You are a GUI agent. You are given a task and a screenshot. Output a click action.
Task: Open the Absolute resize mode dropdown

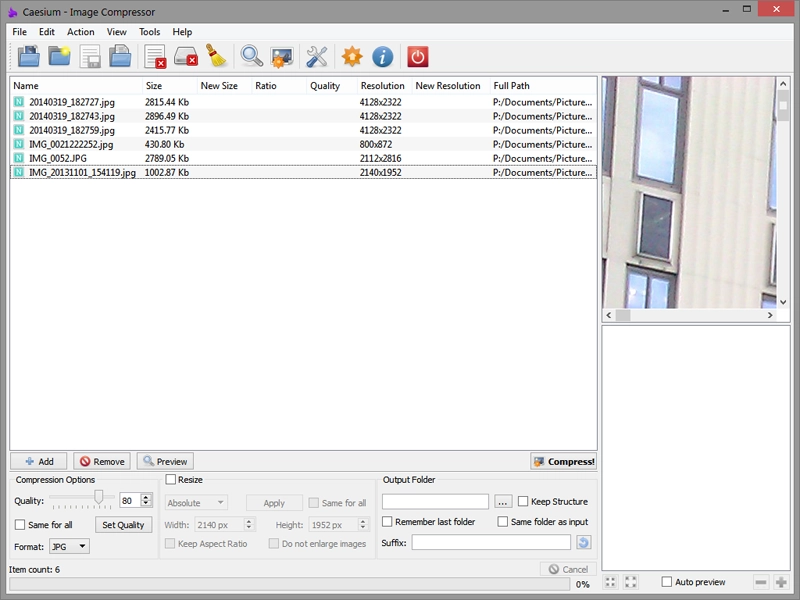coord(196,503)
